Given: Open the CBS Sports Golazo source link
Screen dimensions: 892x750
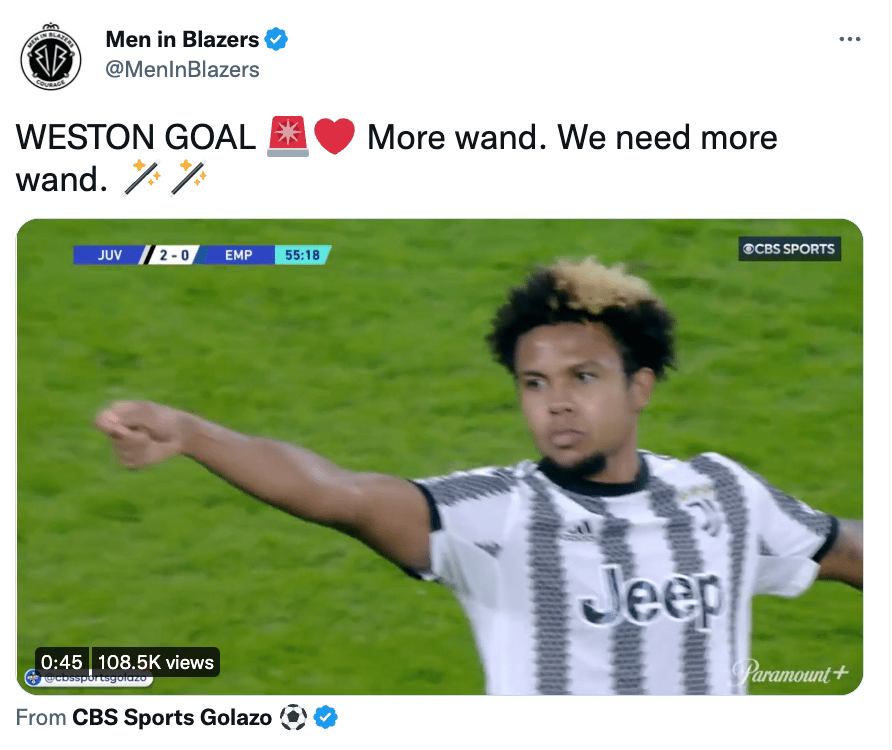Looking at the screenshot, I should 172,718.
